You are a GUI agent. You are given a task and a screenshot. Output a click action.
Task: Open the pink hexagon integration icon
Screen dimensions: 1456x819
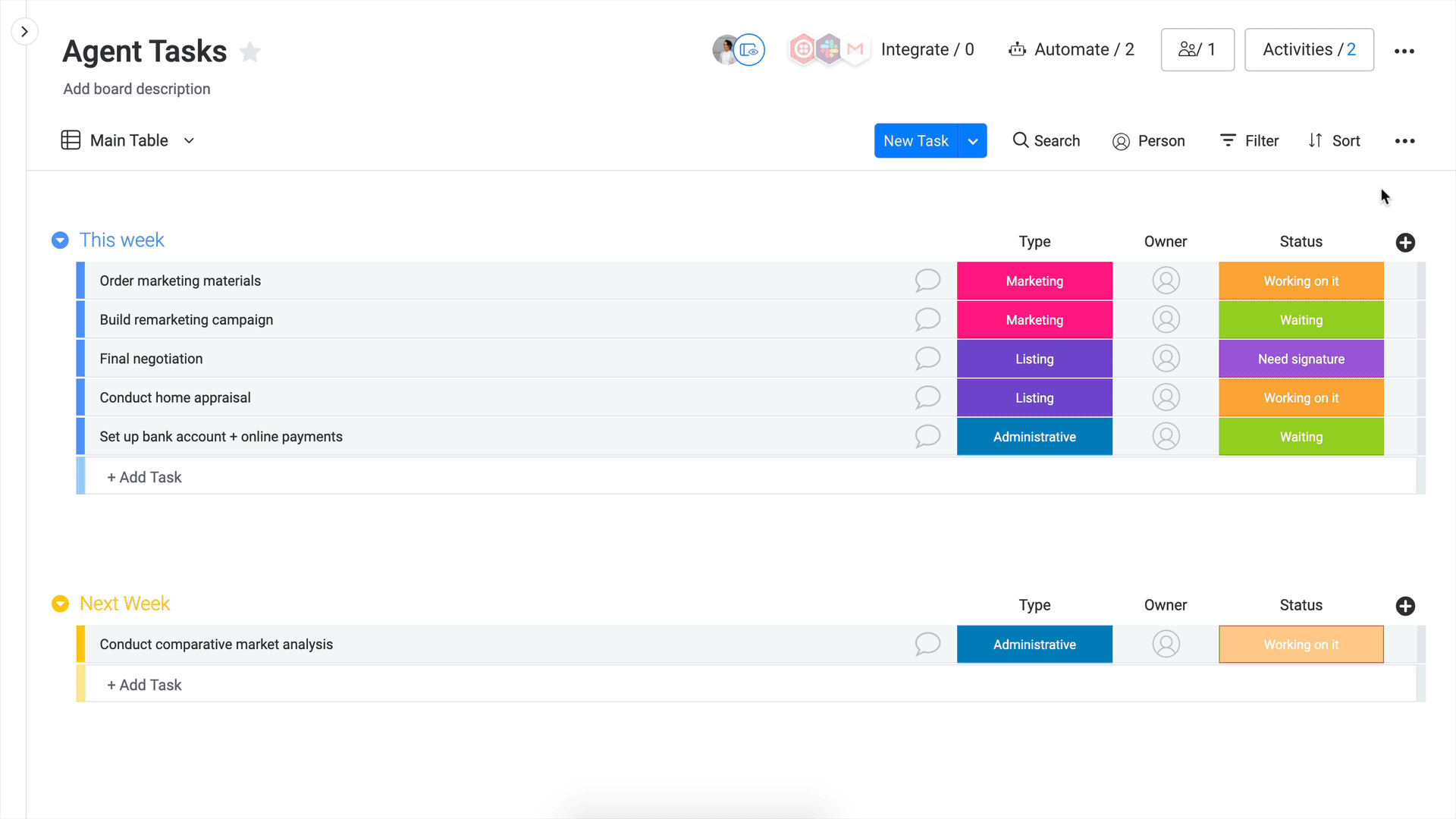(802, 50)
